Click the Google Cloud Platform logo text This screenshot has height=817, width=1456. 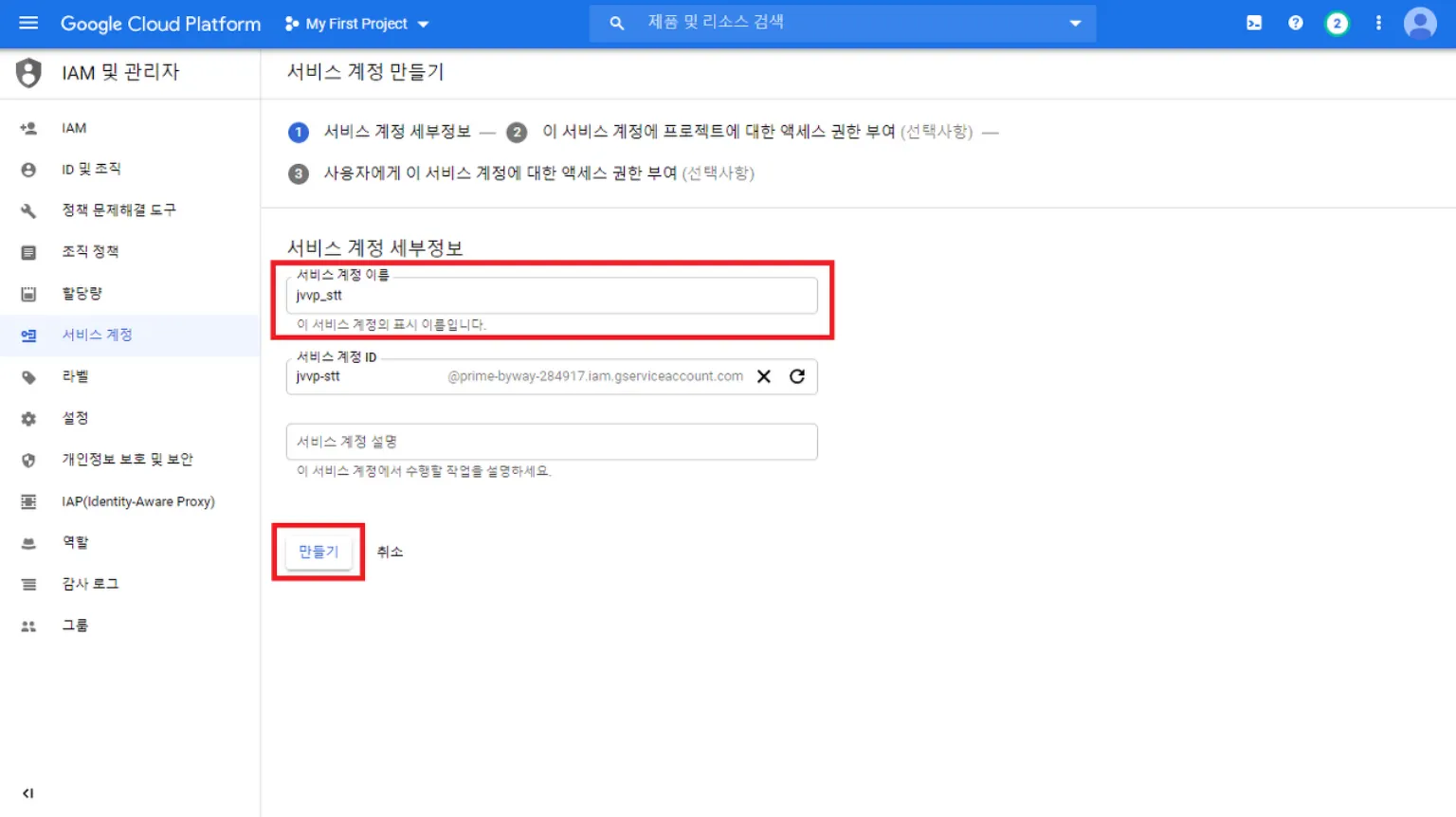coord(160,24)
